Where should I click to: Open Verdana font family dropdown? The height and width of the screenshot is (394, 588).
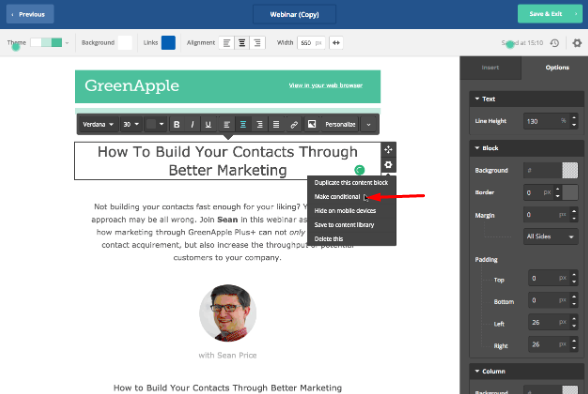98,124
